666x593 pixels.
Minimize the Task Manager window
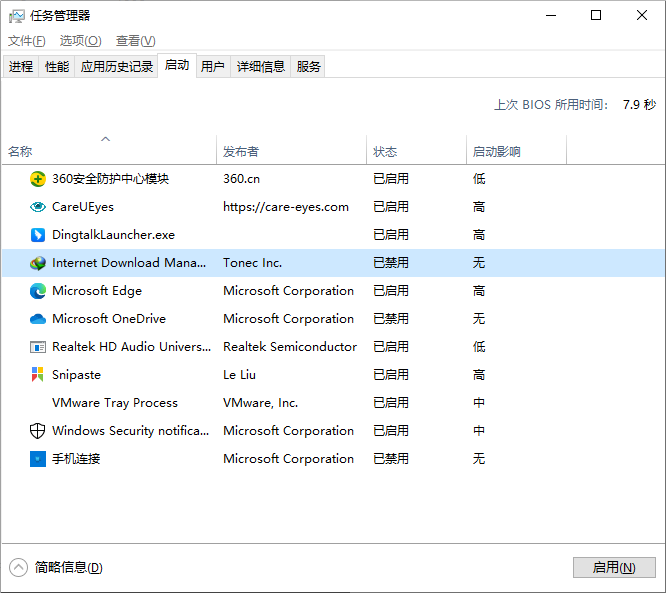pyautogui.click(x=551, y=16)
